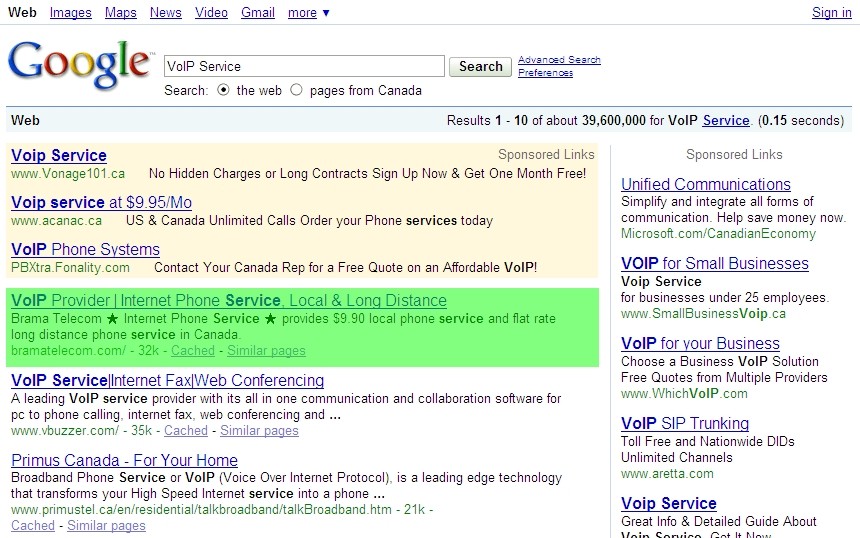Open 'VoIP SIP Trunking' ad

coord(685,423)
